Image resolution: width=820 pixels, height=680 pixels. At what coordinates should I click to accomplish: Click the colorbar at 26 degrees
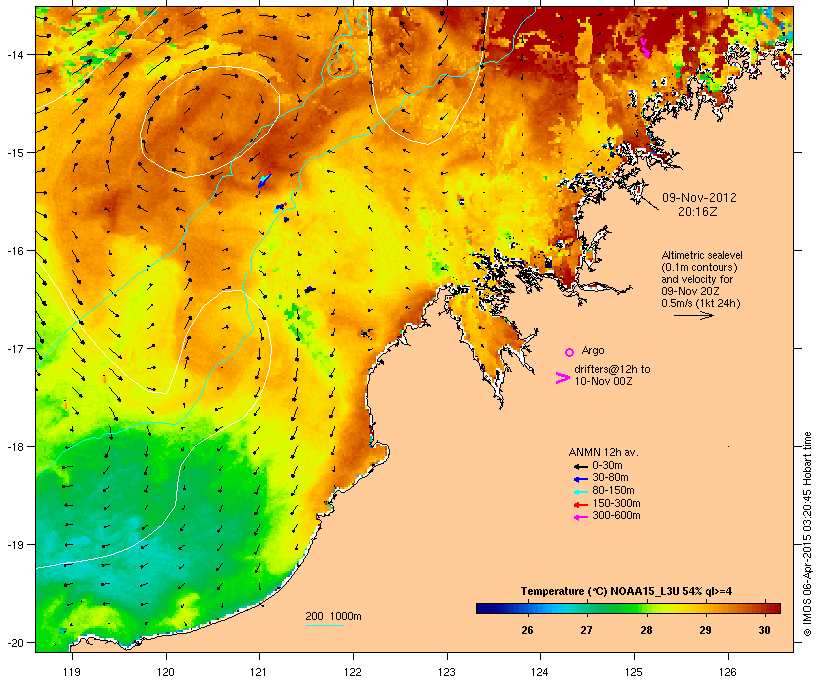coord(527,608)
